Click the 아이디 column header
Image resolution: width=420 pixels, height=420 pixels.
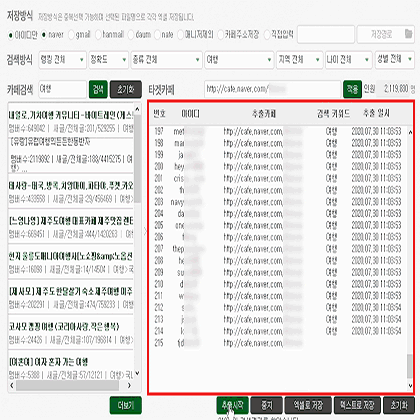(190, 114)
